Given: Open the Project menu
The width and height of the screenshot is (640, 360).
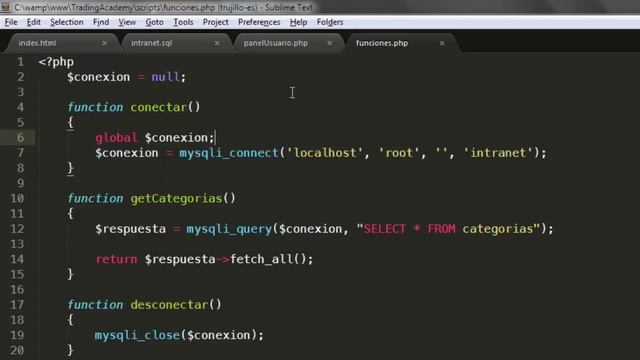Looking at the screenshot, I should [216, 22].
